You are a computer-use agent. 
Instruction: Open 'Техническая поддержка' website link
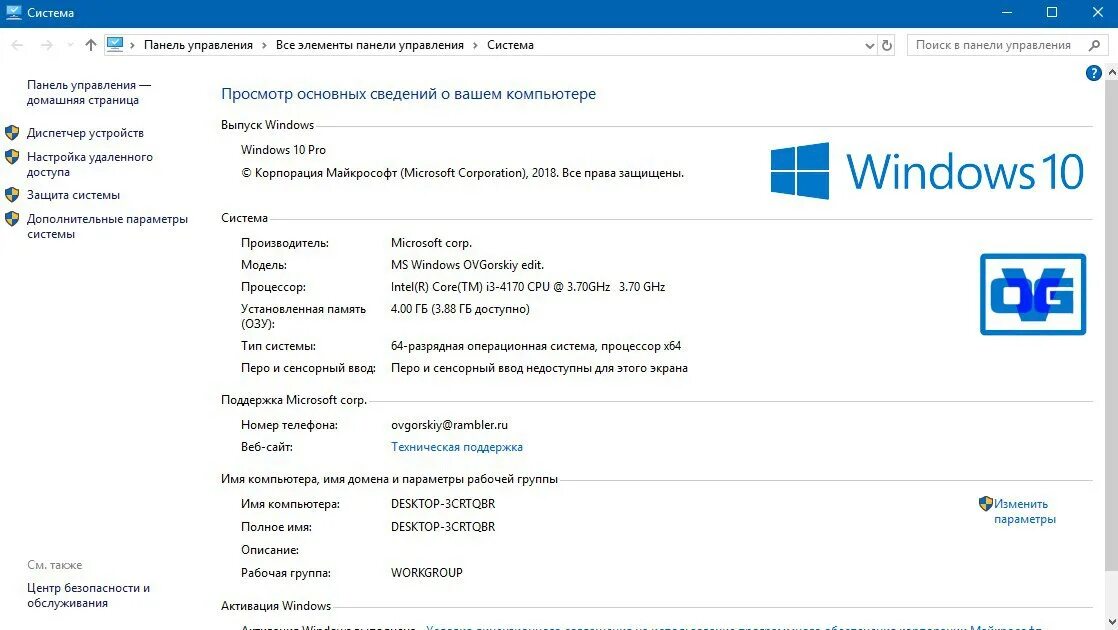pyautogui.click(x=456, y=447)
